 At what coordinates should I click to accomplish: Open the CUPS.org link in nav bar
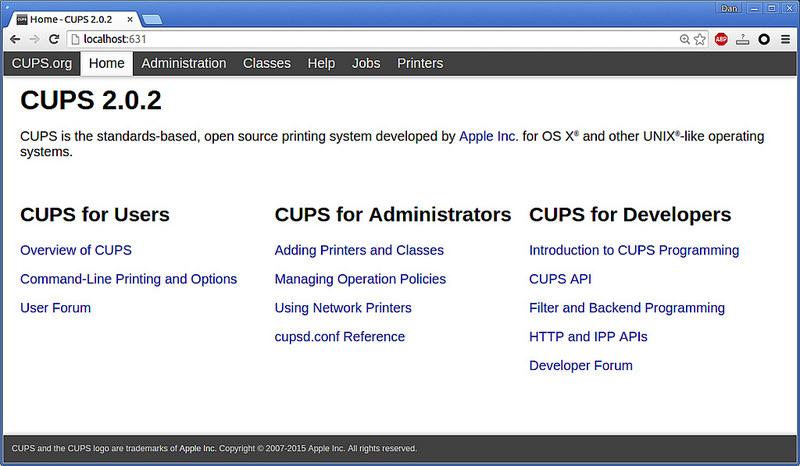(40, 63)
